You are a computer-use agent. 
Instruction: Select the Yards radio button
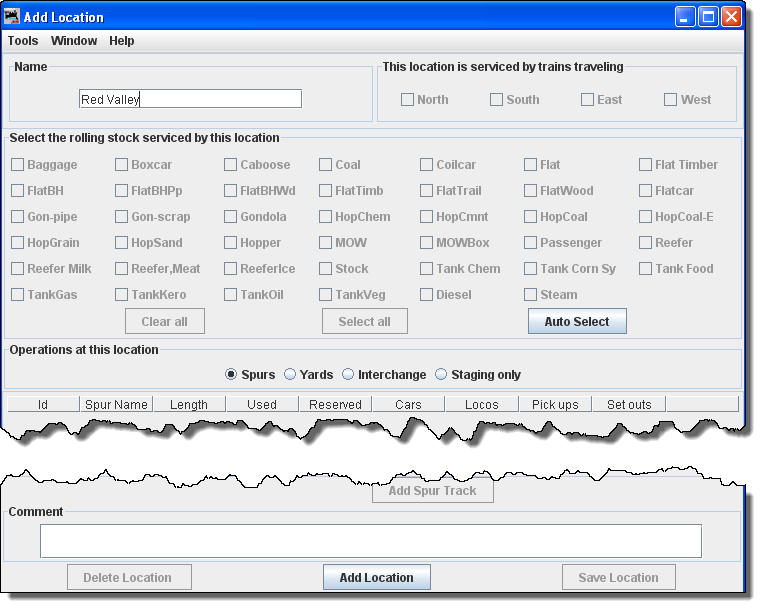coord(290,375)
